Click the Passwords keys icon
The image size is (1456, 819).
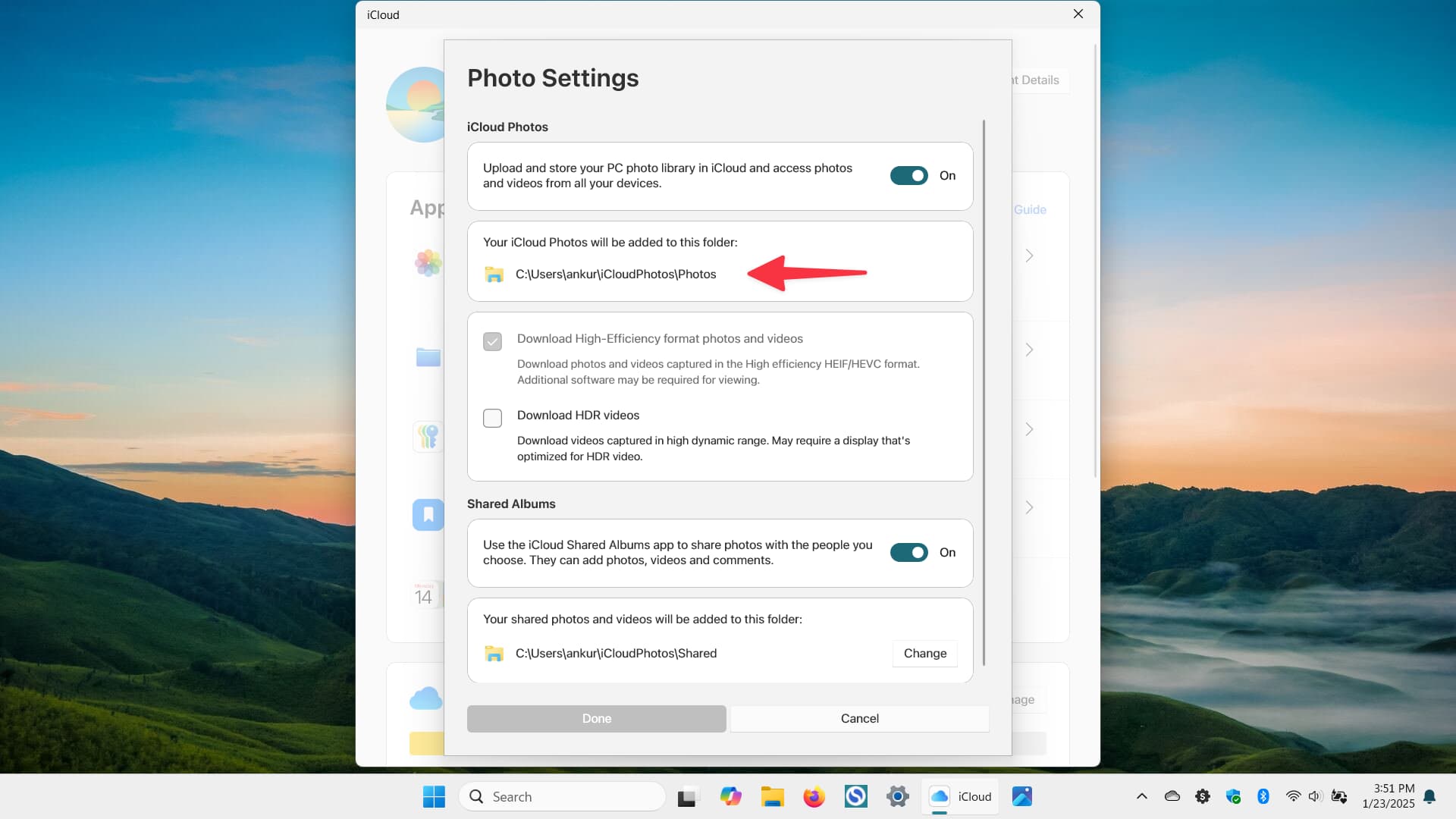tap(428, 436)
